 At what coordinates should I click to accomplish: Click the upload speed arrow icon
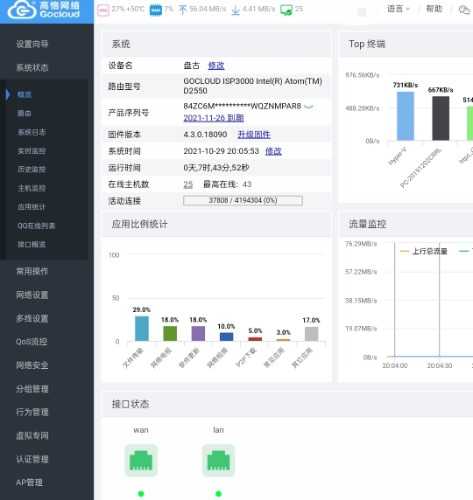tap(182, 10)
